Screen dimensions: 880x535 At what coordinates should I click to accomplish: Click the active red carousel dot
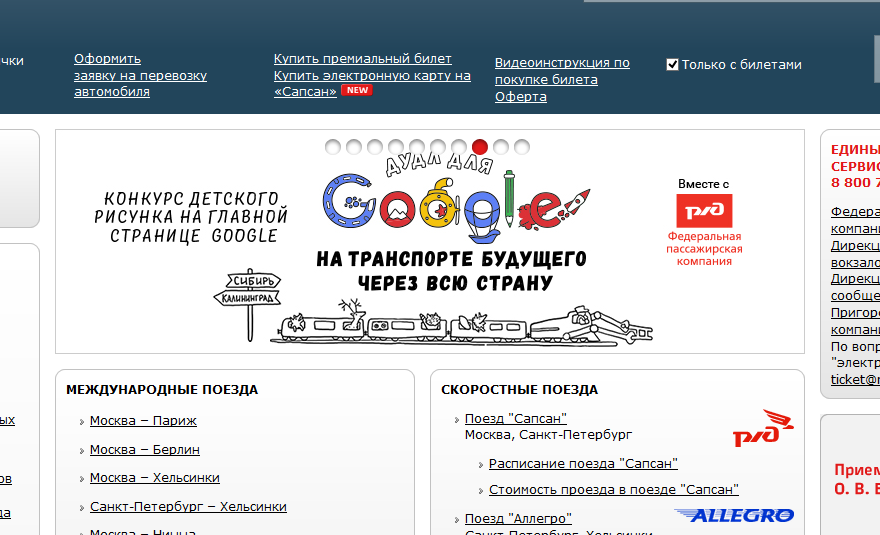480,147
